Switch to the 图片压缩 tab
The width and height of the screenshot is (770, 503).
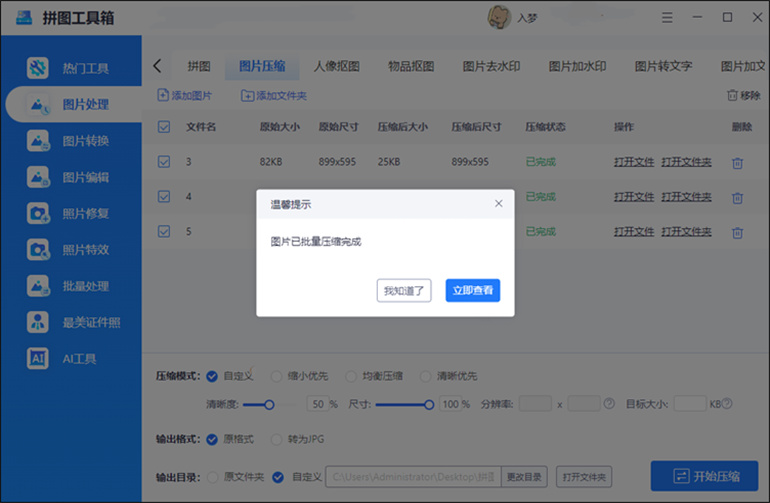[x=262, y=66]
